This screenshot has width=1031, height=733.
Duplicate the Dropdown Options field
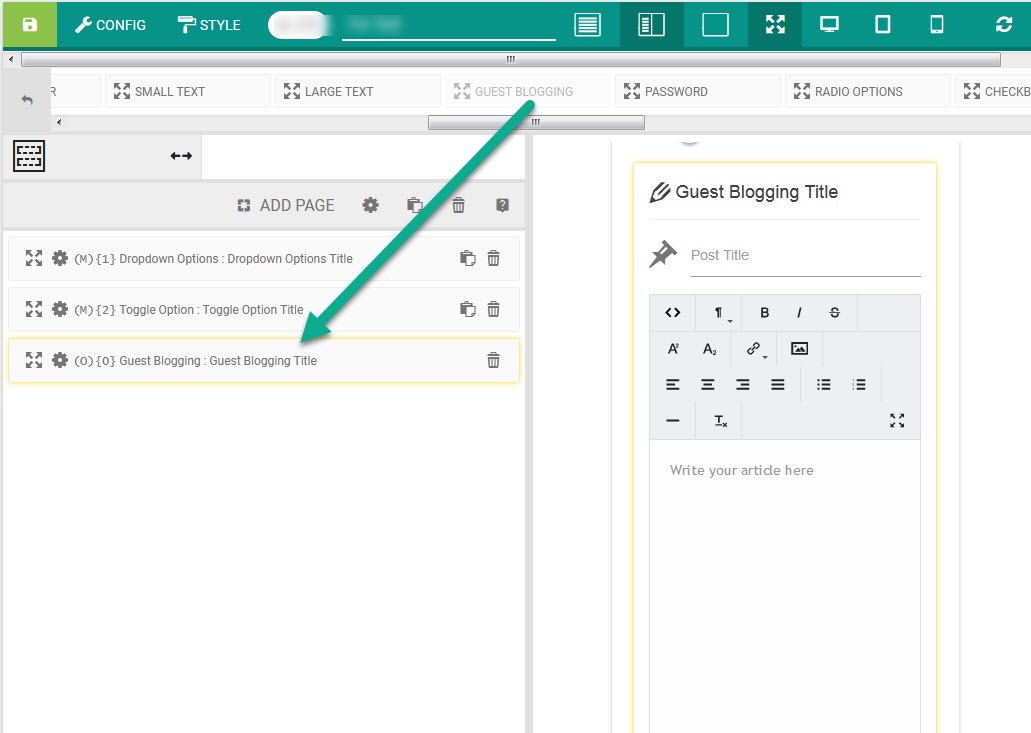click(x=468, y=258)
